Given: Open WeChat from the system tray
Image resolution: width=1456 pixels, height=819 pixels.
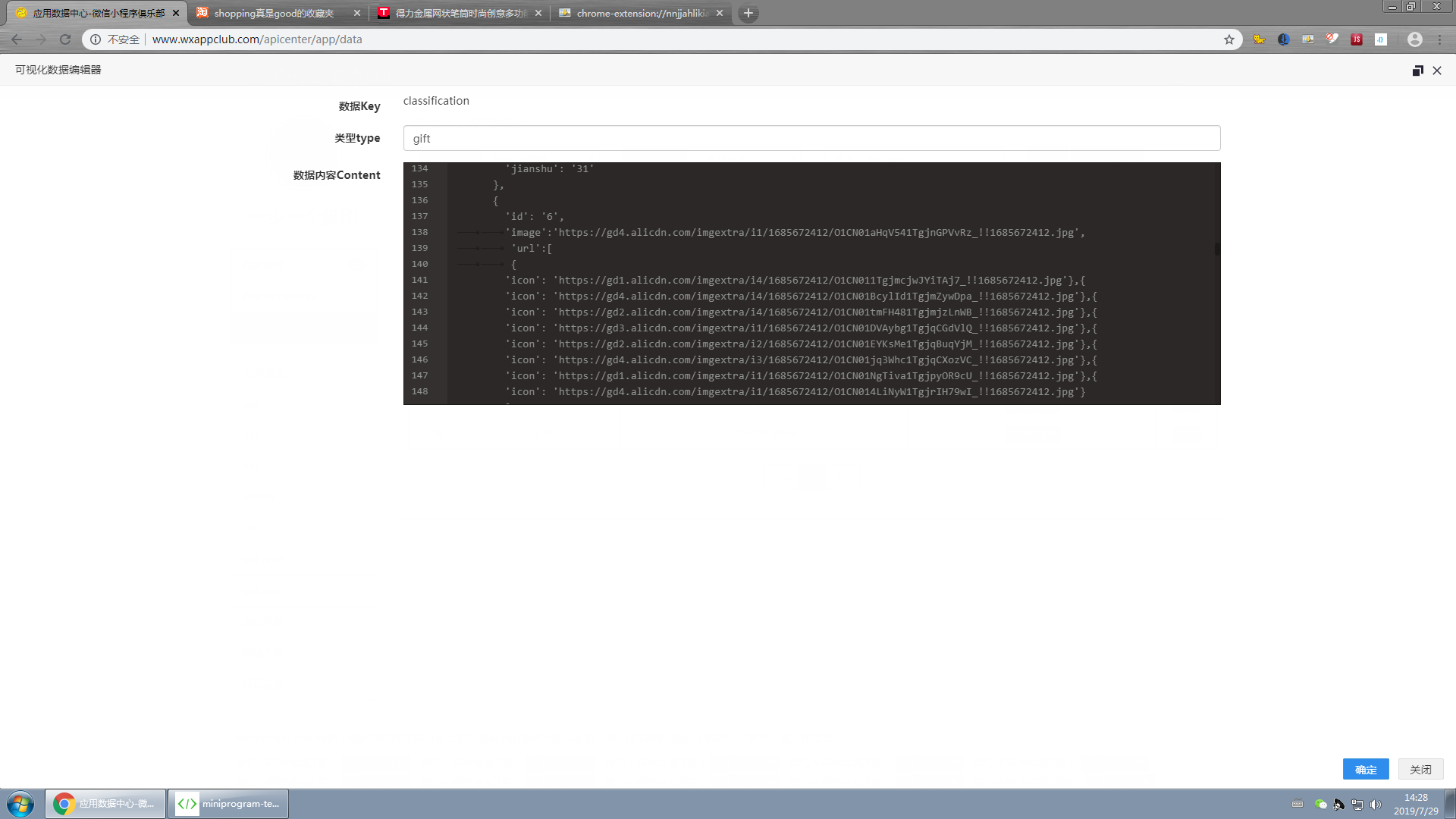Looking at the screenshot, I should click(x=1320, y=804).
